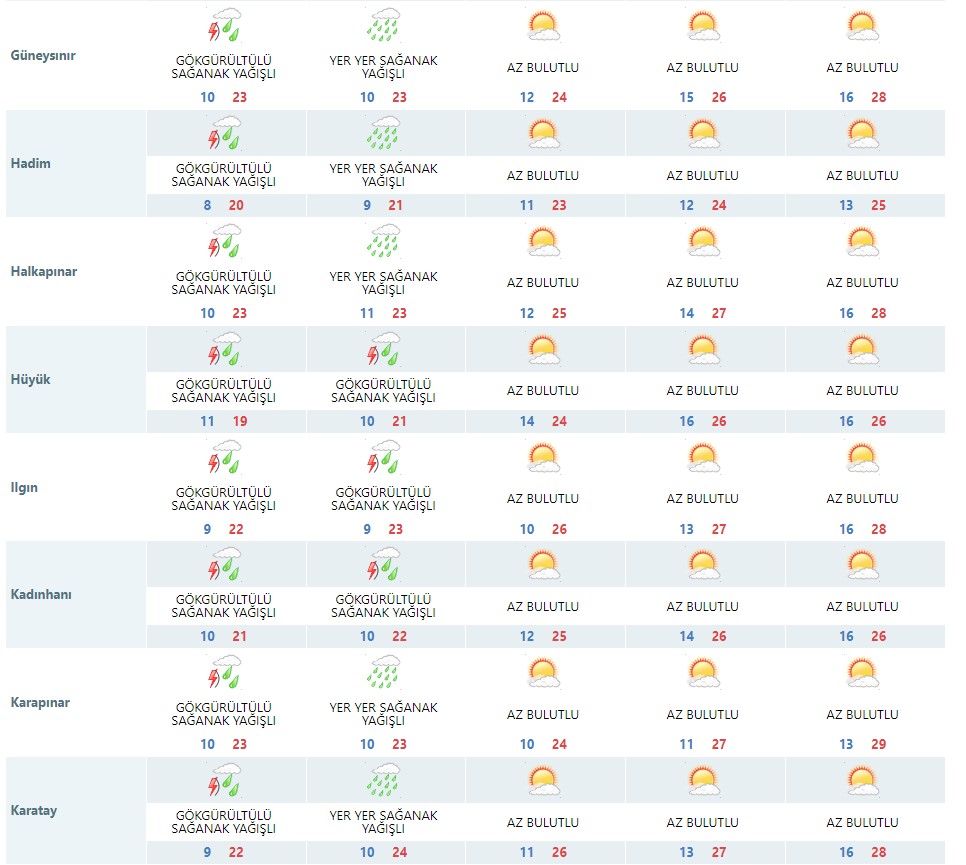Tap Halkapınar's first-day thunderstorm icon
The image size is (966, 865).
[224, 241]
